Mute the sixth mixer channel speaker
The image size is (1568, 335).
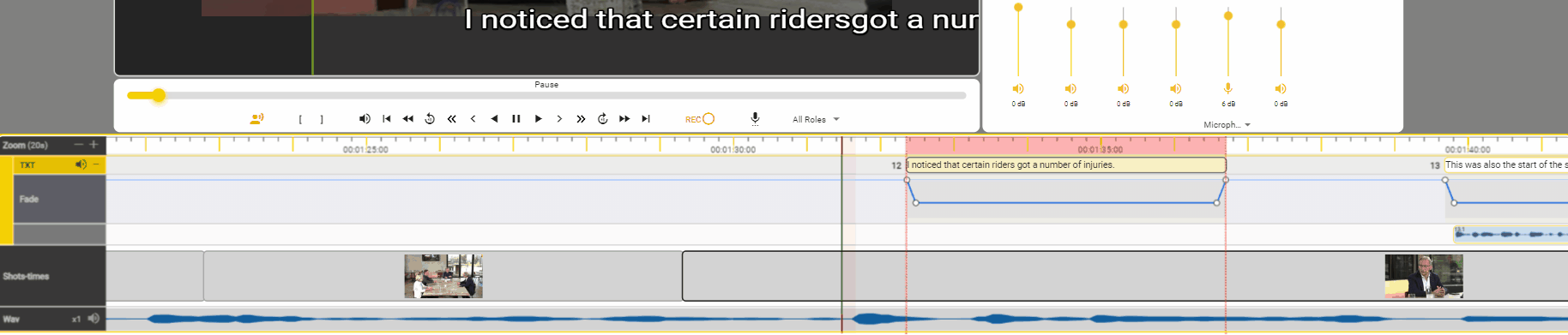click(x=1281, y=89)
